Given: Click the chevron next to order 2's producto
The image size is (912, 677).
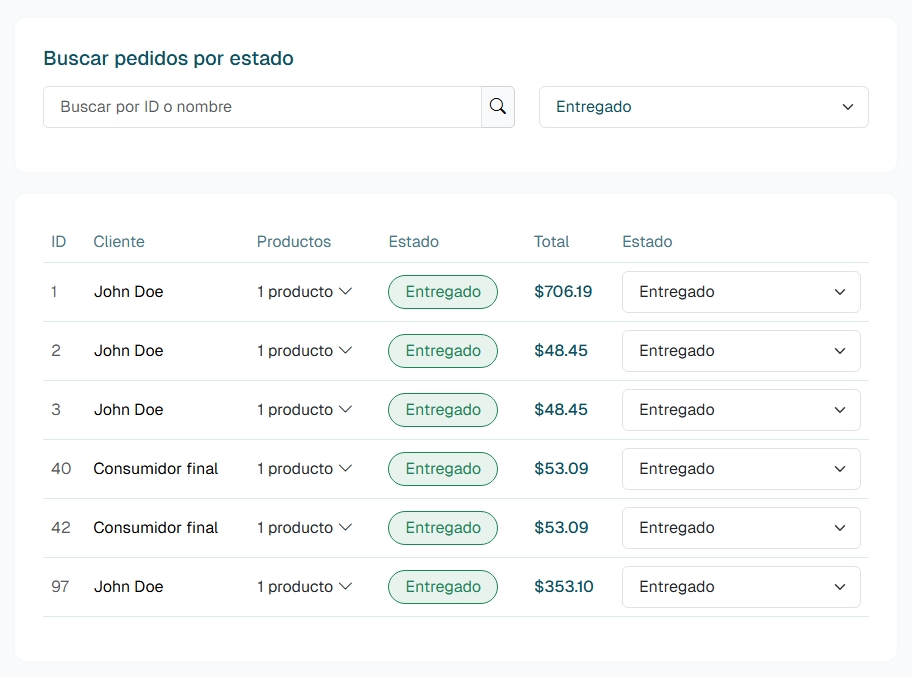Looking at the screenshot, I should 344,350.
